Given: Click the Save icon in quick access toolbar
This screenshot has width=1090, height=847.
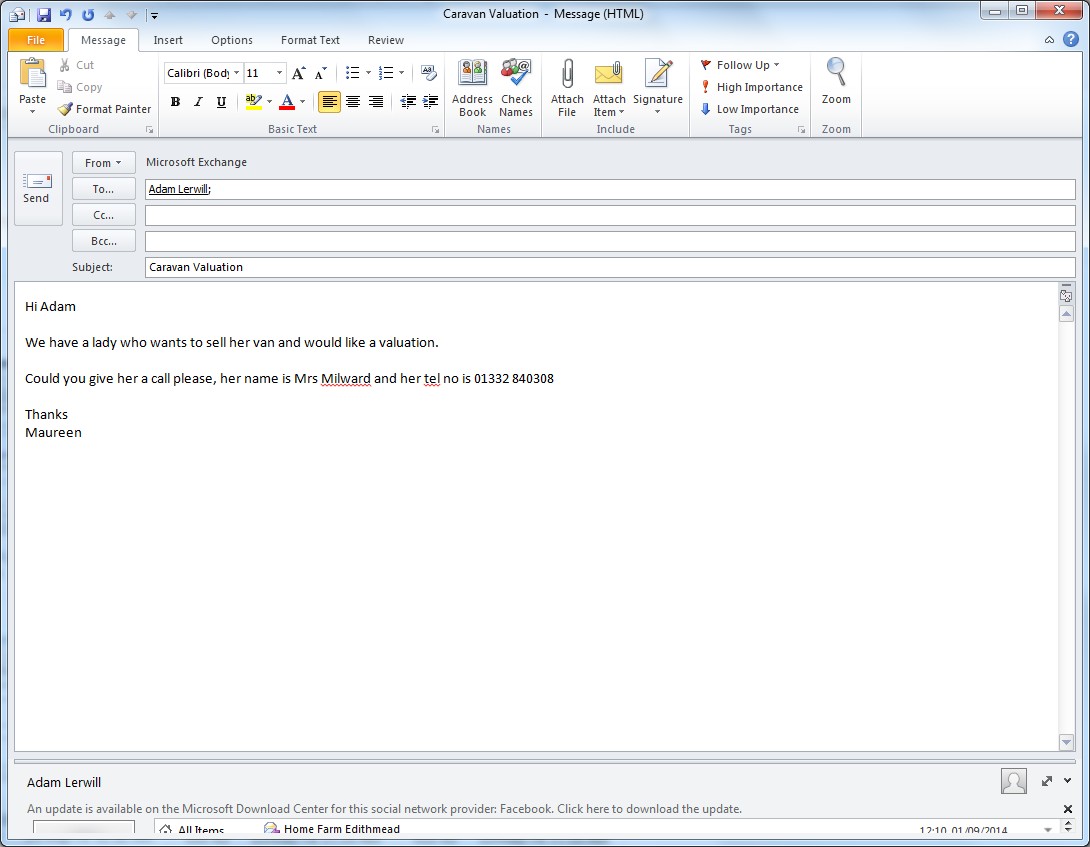Looking at the screenshot, I should (43, 14).
